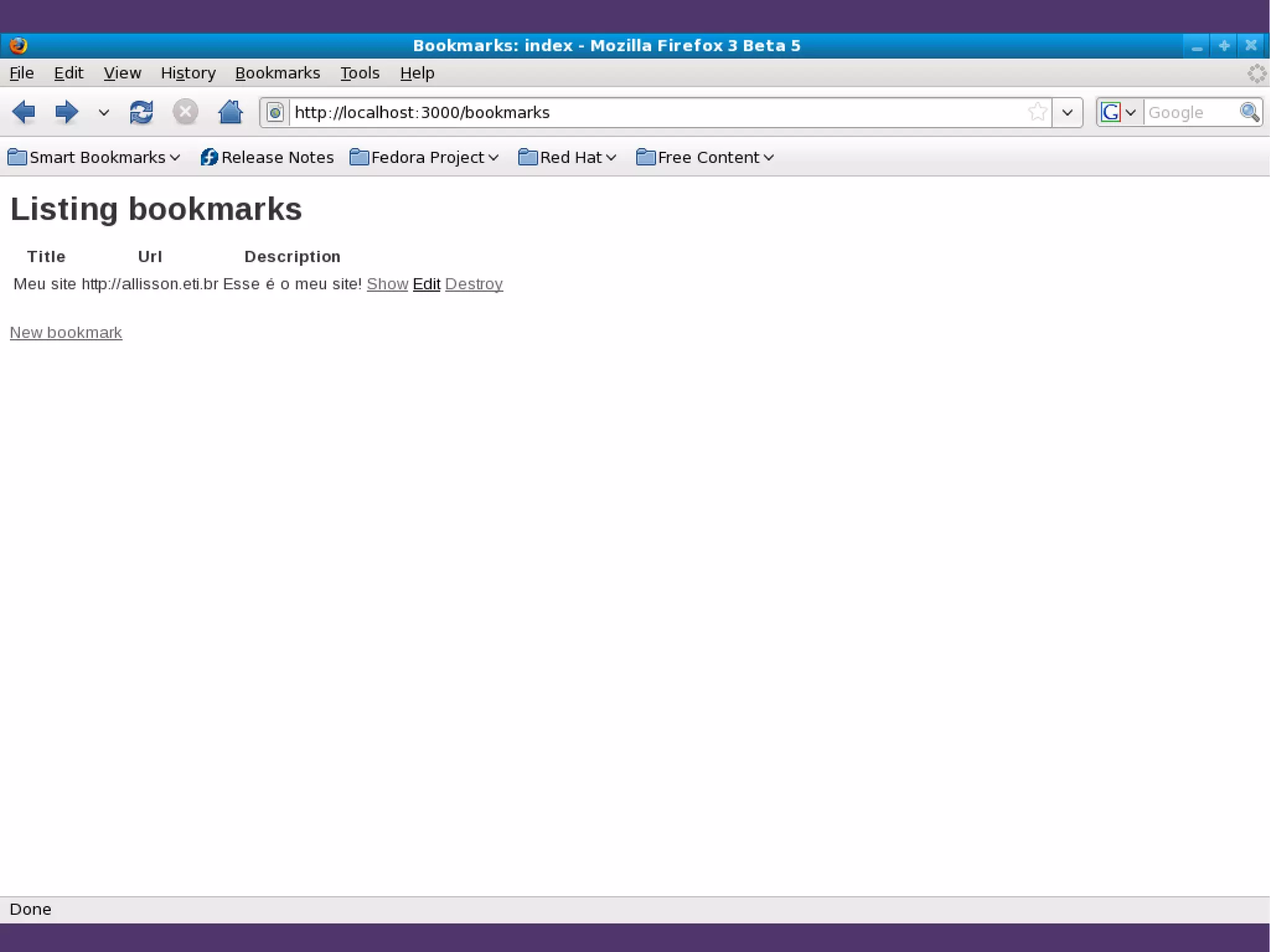Click the 'Title' column header

tap(46, 257)
